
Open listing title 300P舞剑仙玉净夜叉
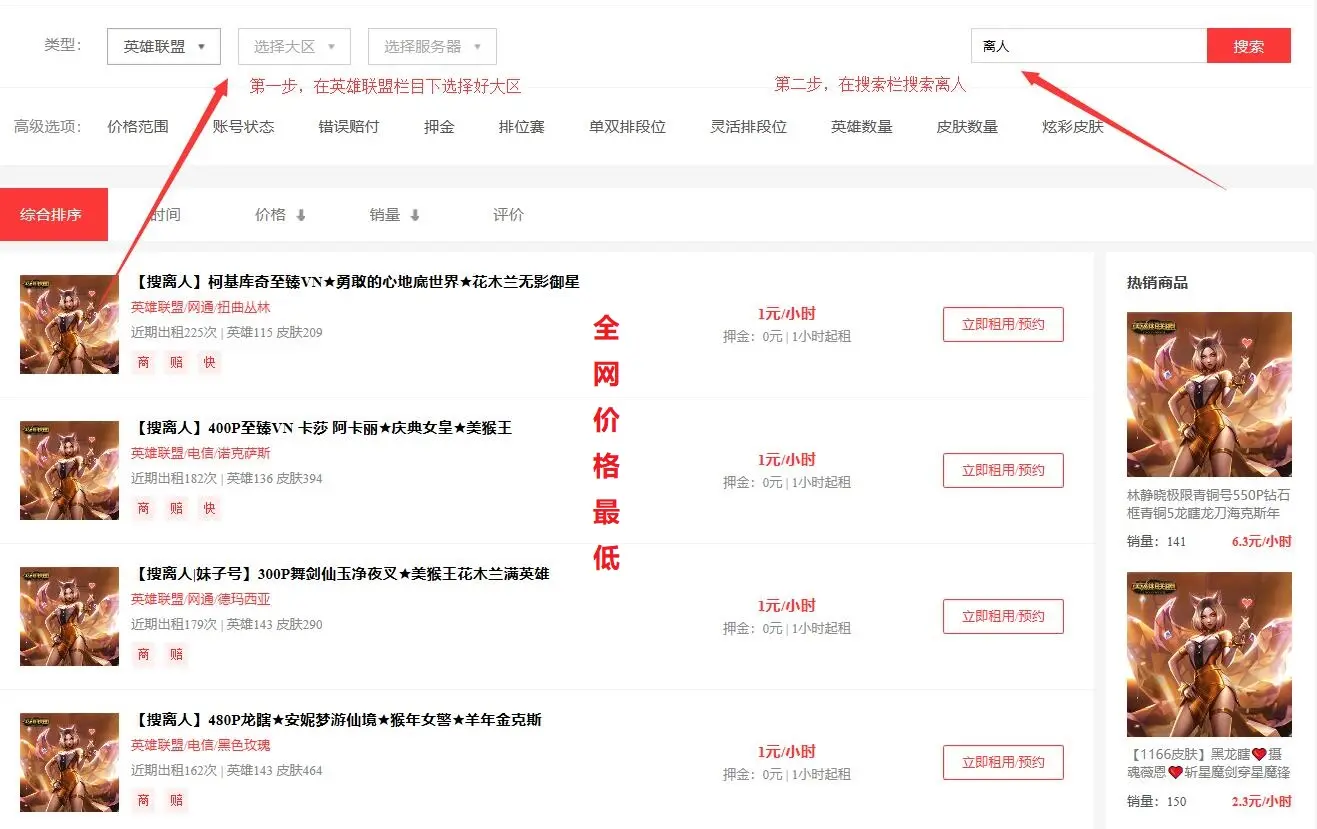coord(340,574)
